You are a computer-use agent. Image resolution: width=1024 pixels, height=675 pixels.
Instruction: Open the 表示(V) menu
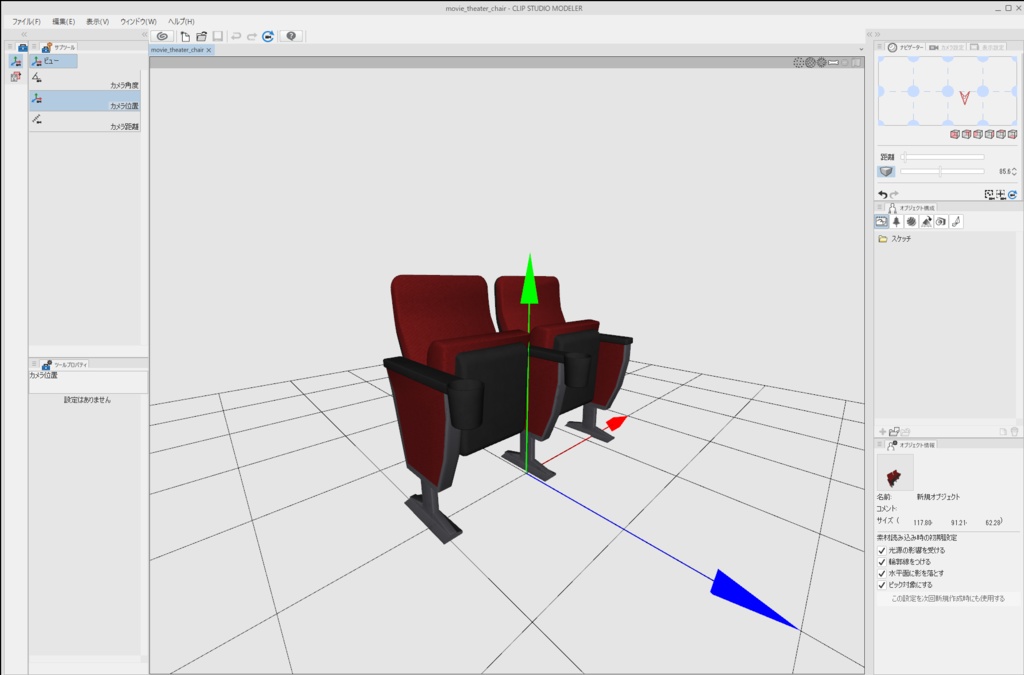pos(97,22)
